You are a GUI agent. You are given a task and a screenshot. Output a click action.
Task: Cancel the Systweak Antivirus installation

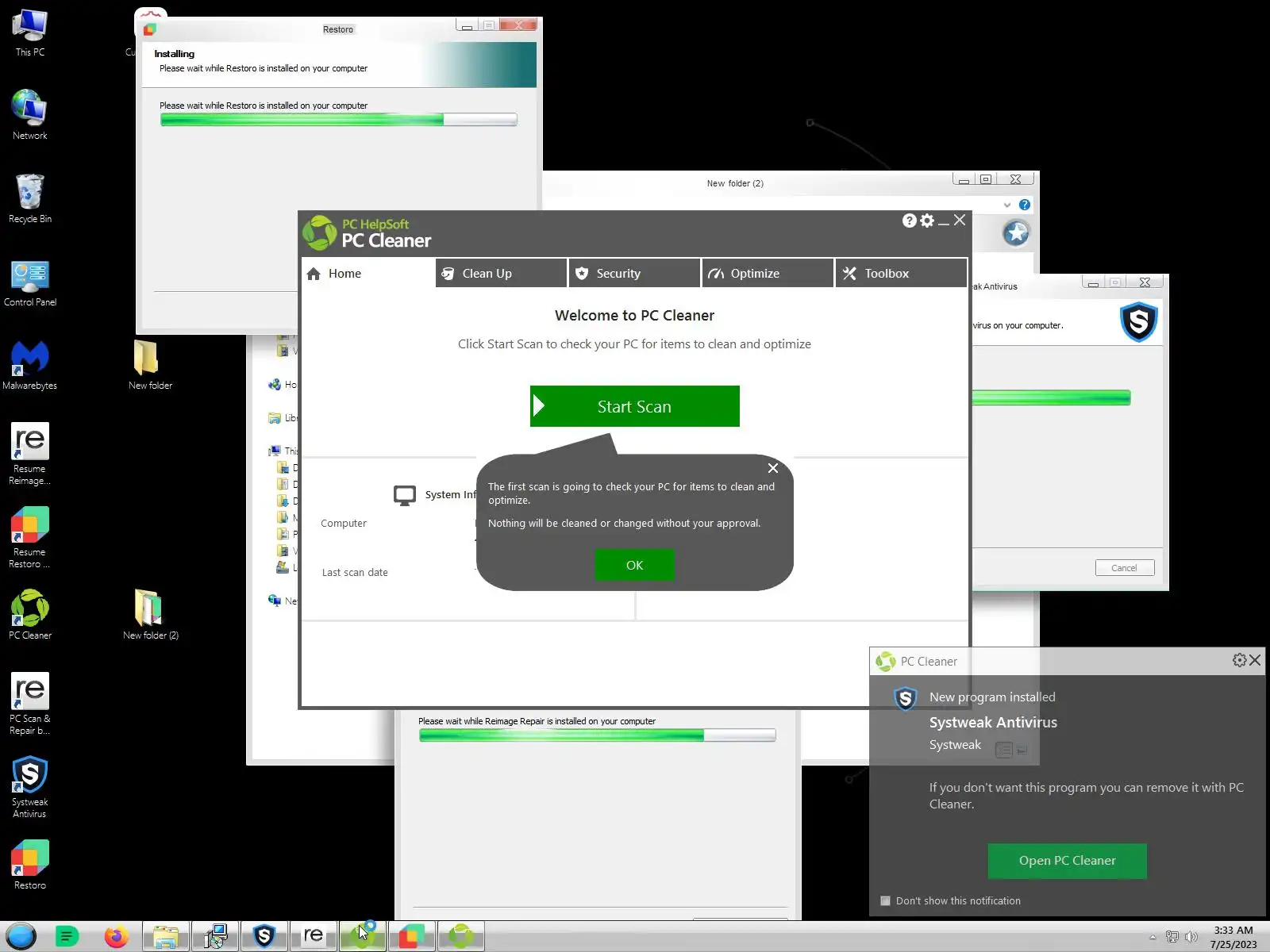coord(1124,568)
